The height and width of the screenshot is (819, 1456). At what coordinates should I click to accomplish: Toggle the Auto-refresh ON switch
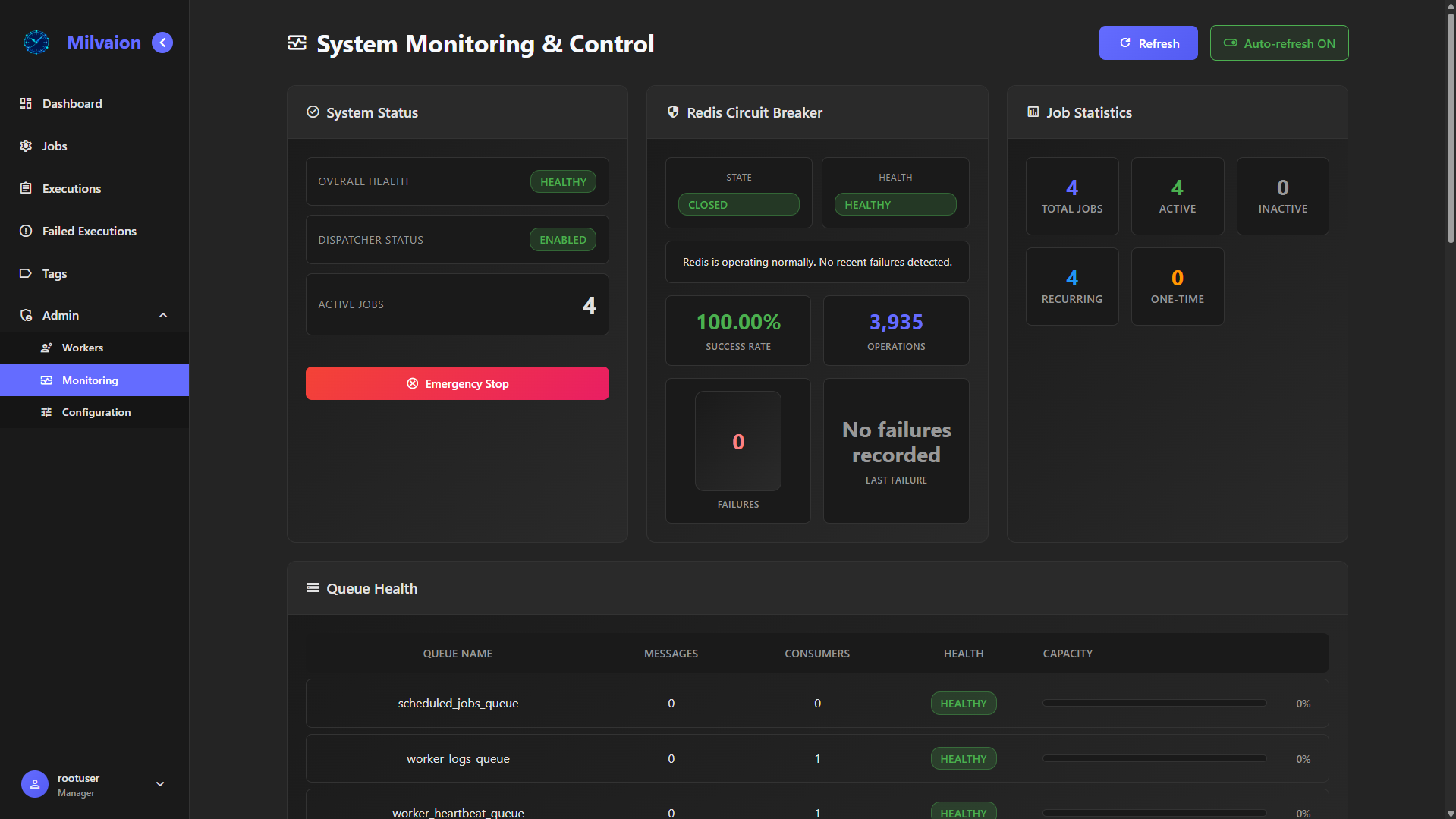1278,43
